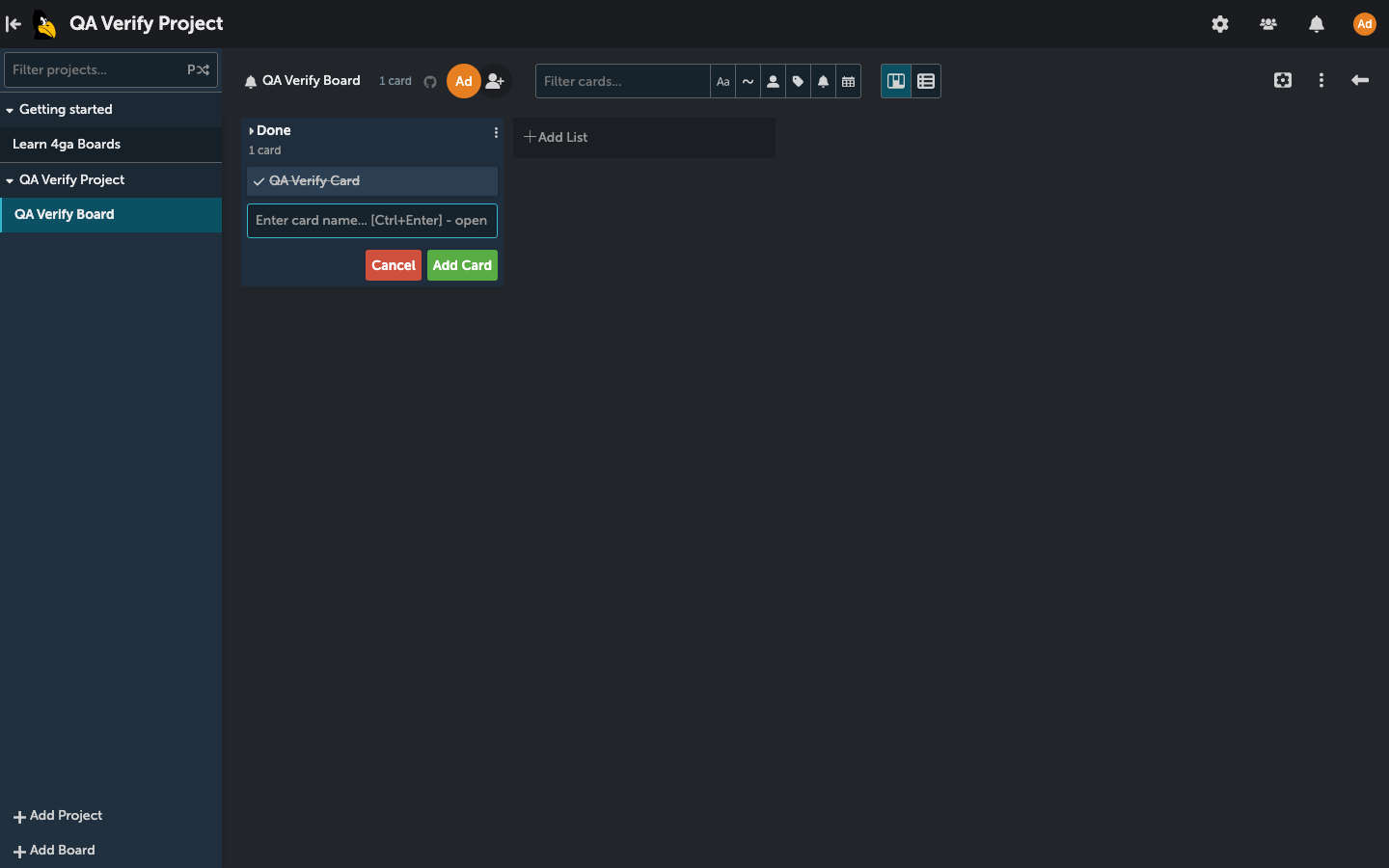This screenshot has width=1389, height=868.
Task: Click the GitHub icon next to card count
Action: tap(430, 82)
